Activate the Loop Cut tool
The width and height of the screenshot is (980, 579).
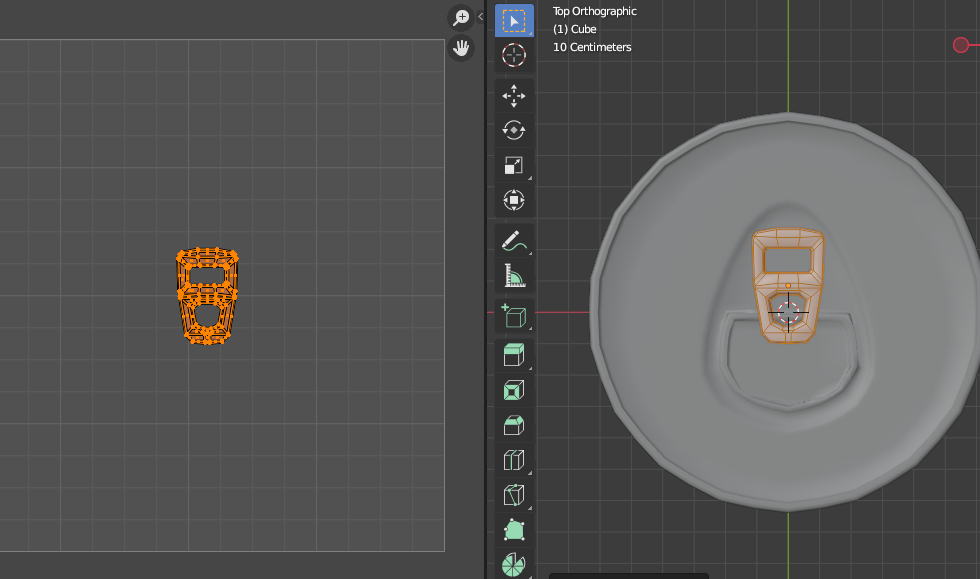pos(514,460)
